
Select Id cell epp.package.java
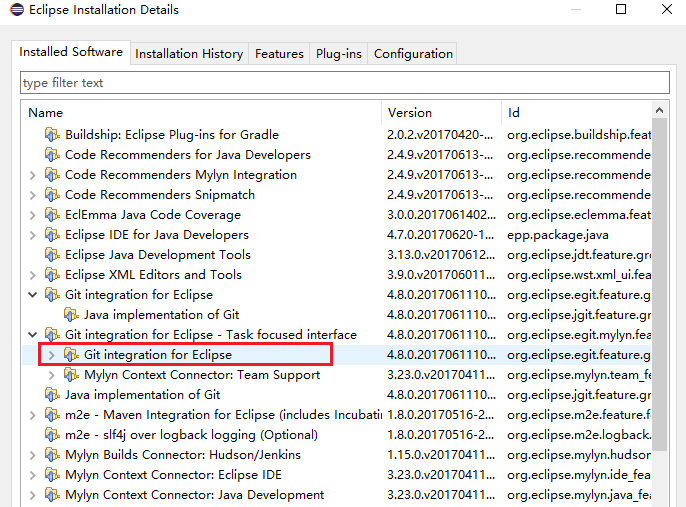pos(558,235)
